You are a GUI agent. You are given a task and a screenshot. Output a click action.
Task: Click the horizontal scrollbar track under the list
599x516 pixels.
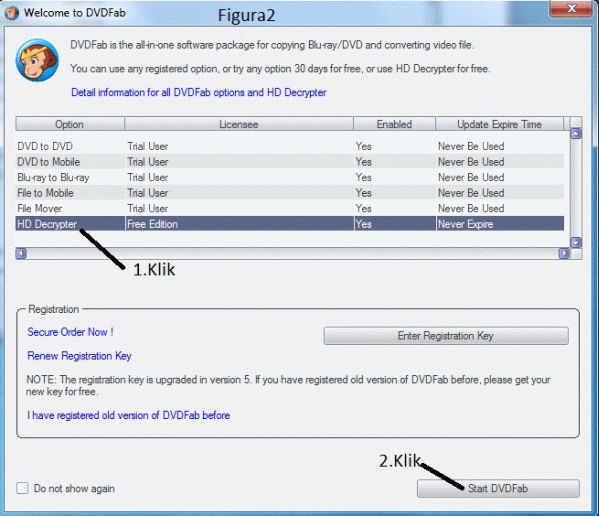(x=293, y=253)
